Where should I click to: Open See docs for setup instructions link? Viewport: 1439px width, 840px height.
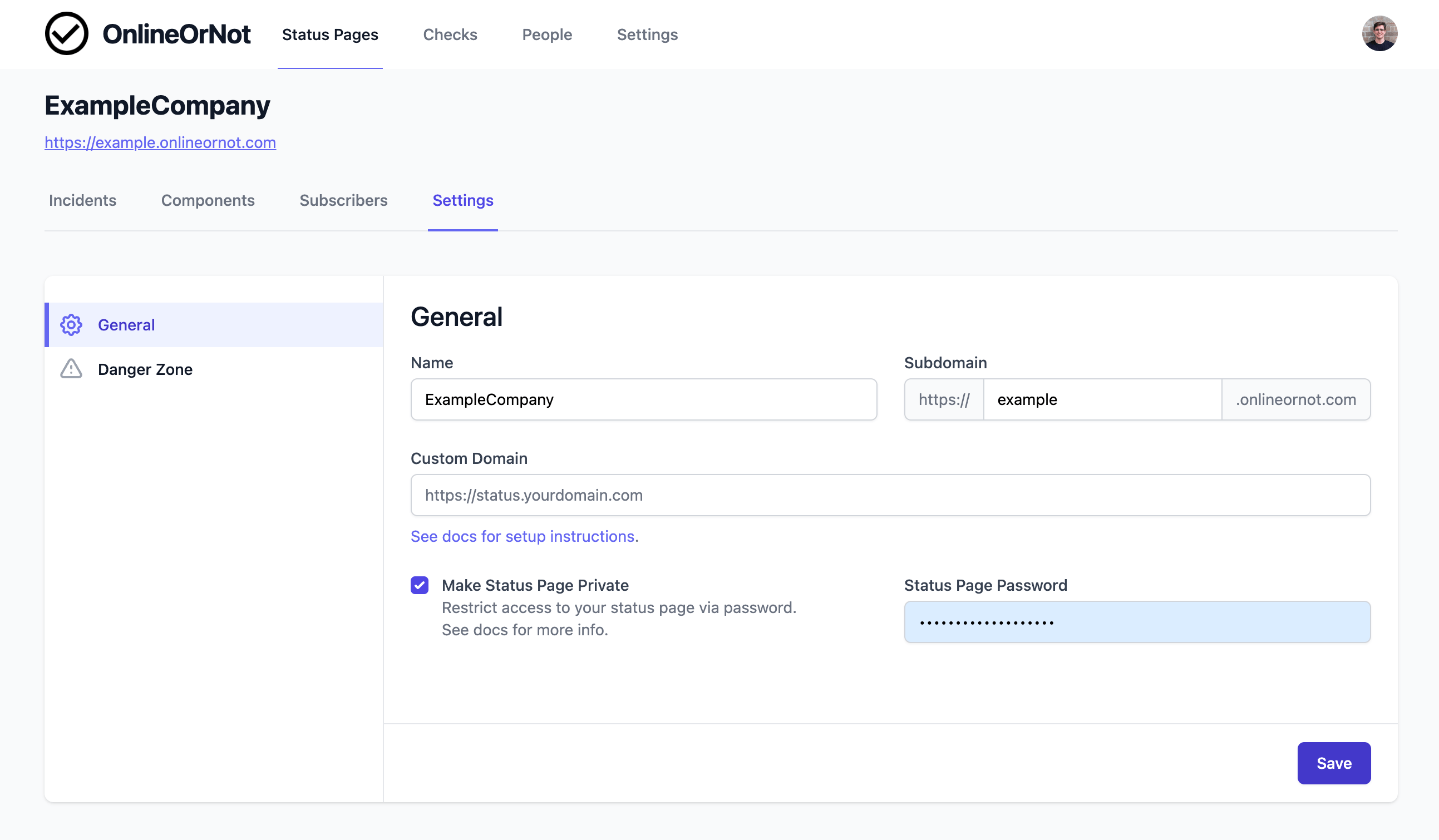[x=523, y=536]
